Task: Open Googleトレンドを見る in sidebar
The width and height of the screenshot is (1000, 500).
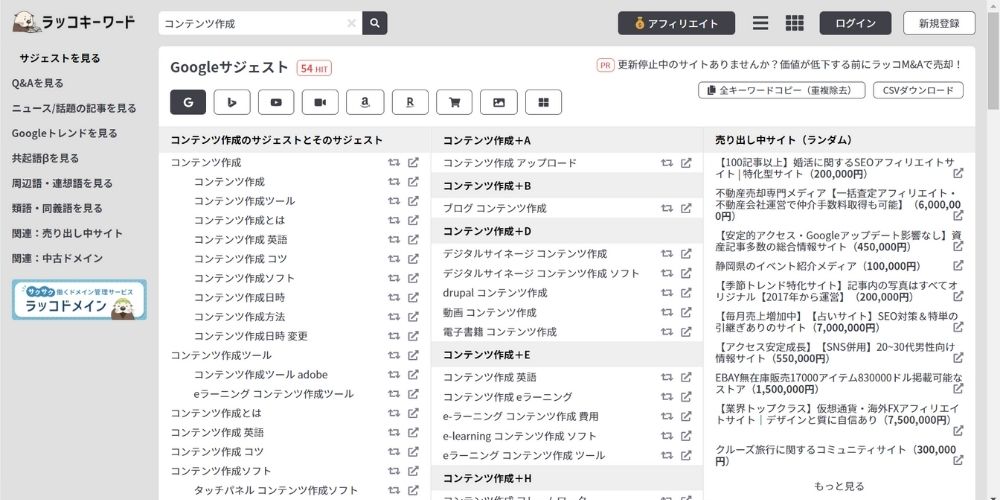Action: click(x=64, y=133)
